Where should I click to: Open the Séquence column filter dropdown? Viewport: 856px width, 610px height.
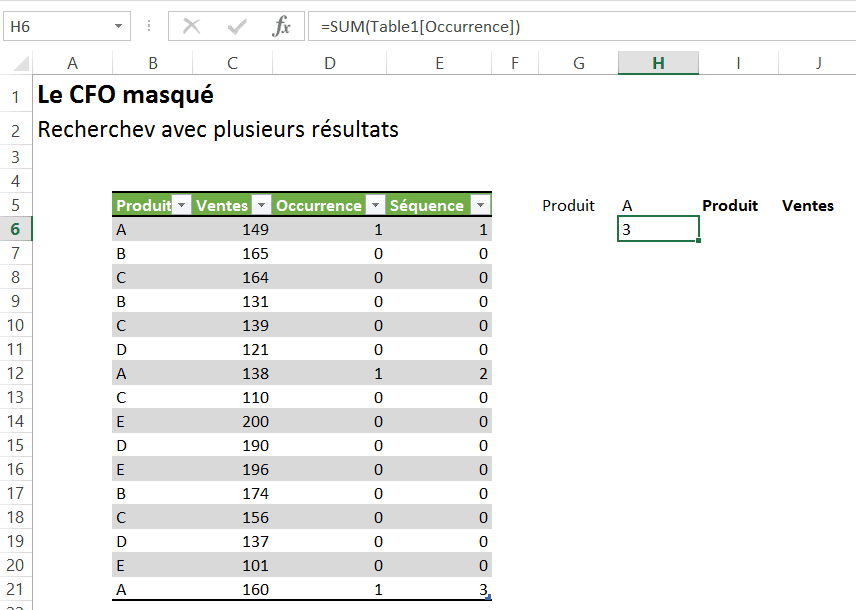click(x=480, y=205)
